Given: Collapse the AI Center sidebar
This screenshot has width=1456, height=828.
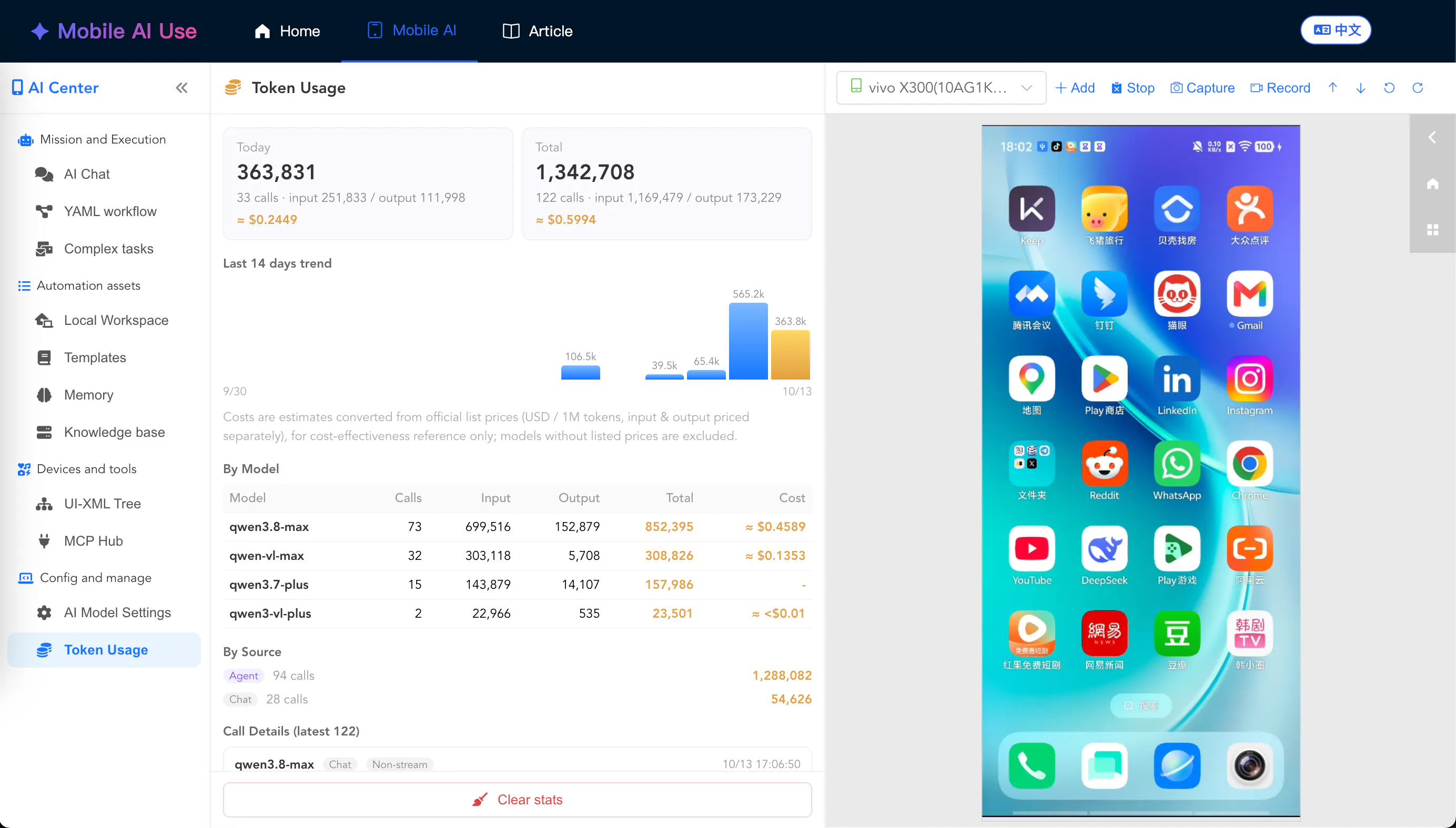Looking at the screenshot, I should [181, 88].
